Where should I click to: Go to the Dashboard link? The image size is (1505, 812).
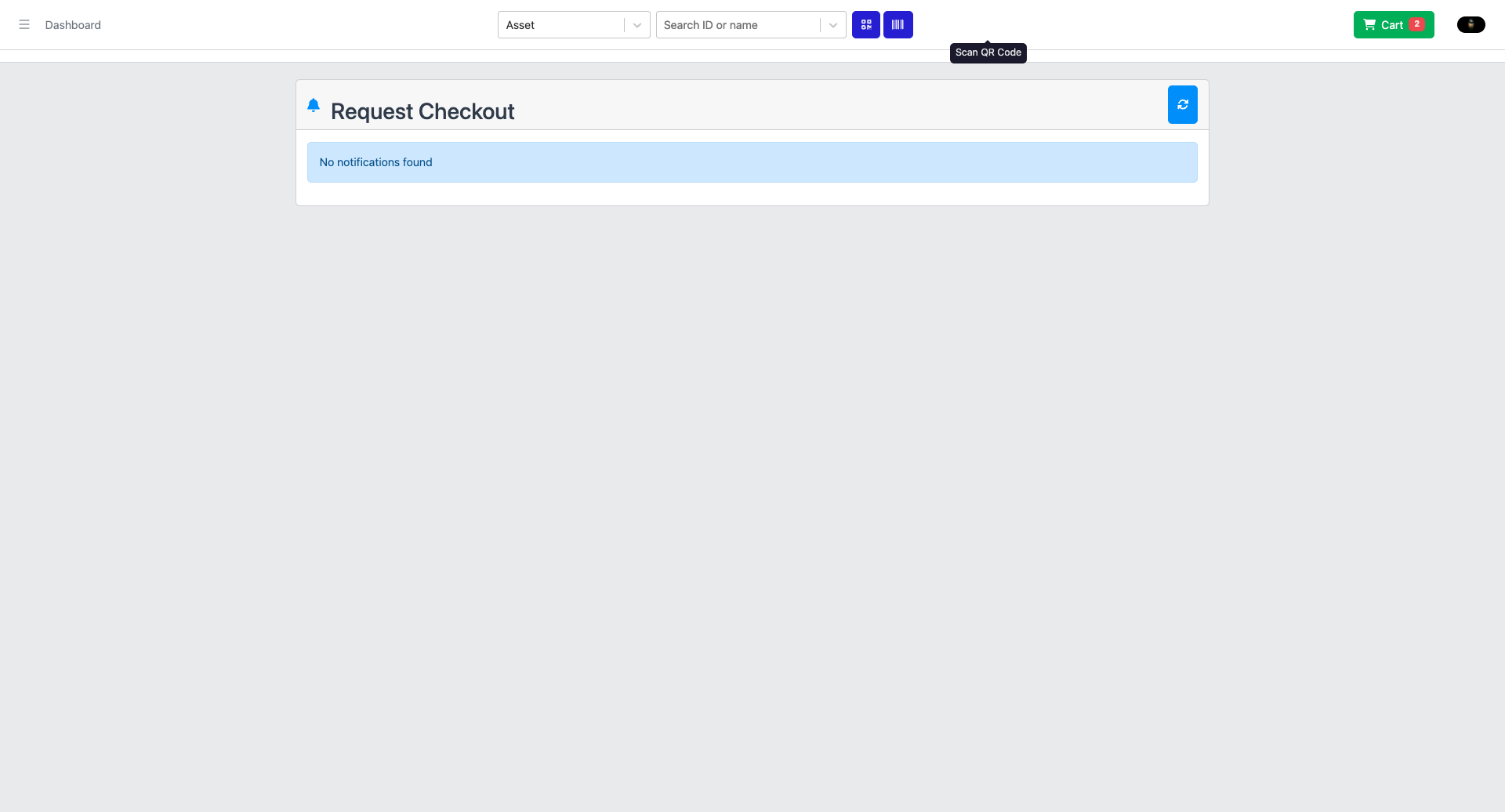pos(73,25)
